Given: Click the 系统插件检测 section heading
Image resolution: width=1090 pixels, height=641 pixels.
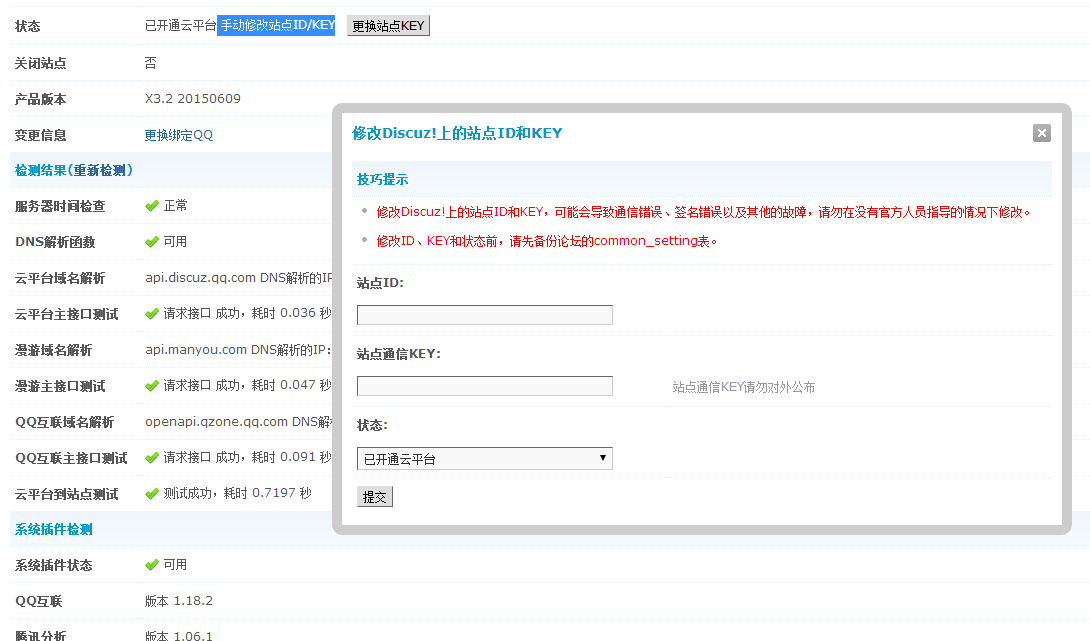Looking at the screenshot, I should coord(54,529).
